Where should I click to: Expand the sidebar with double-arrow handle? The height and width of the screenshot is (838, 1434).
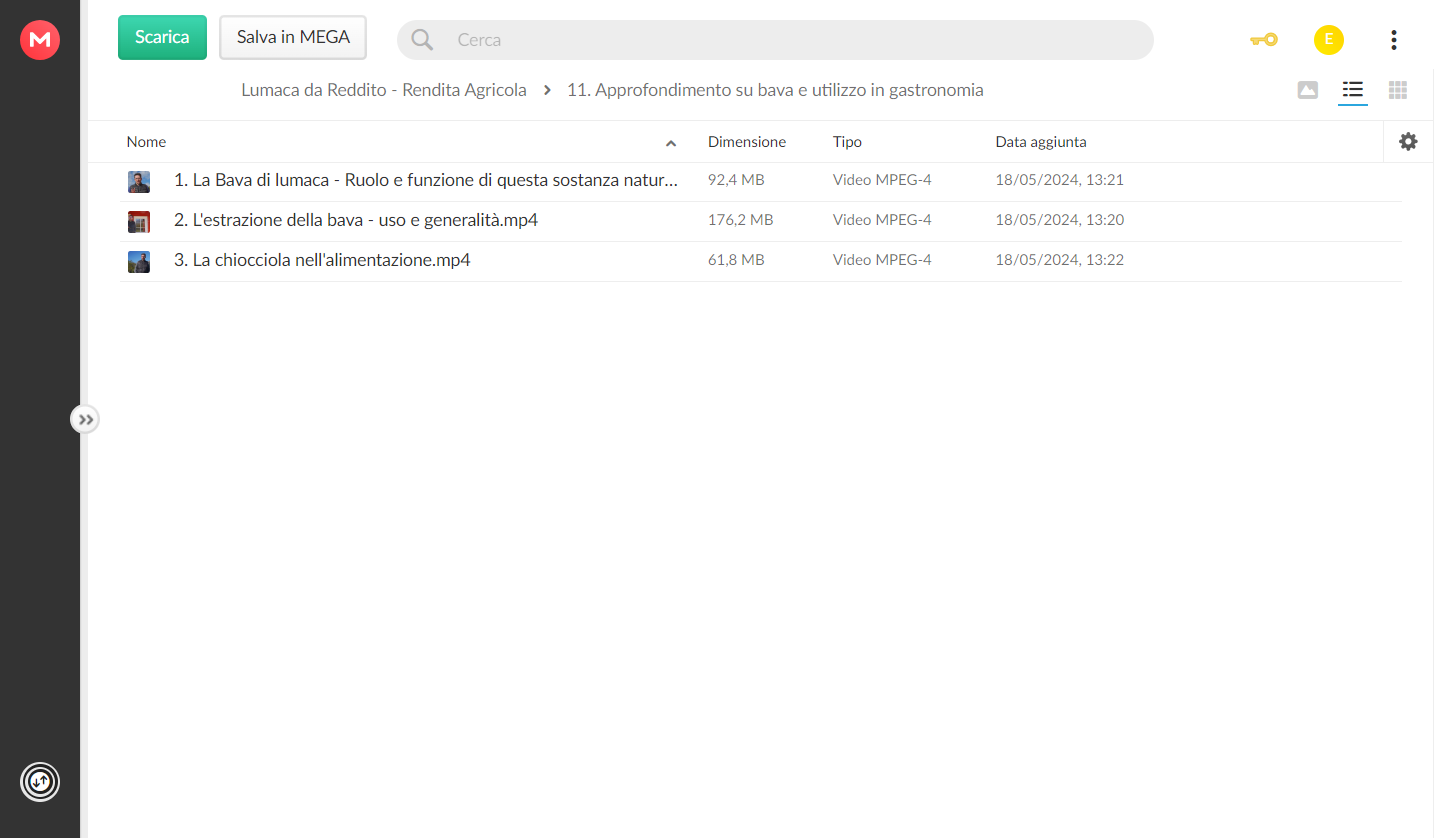click(85, 420)
